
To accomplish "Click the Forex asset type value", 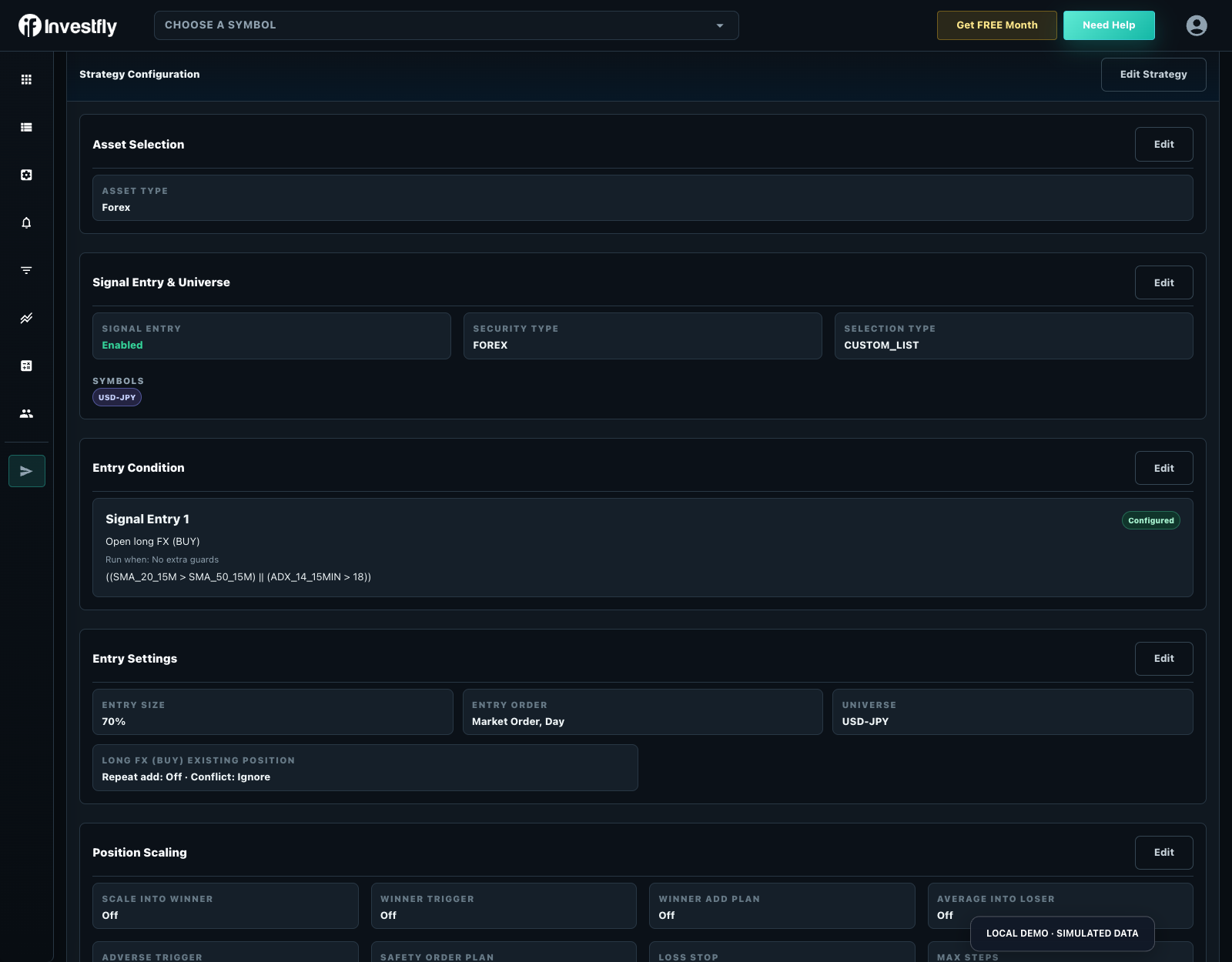I will tap(115, 208).
